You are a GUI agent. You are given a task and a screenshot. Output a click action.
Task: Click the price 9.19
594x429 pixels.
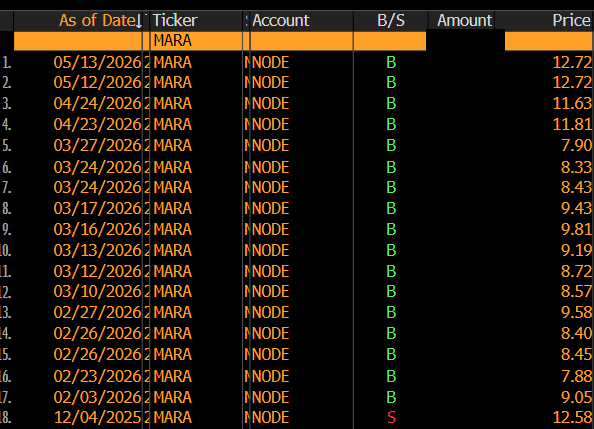point(577,251)
